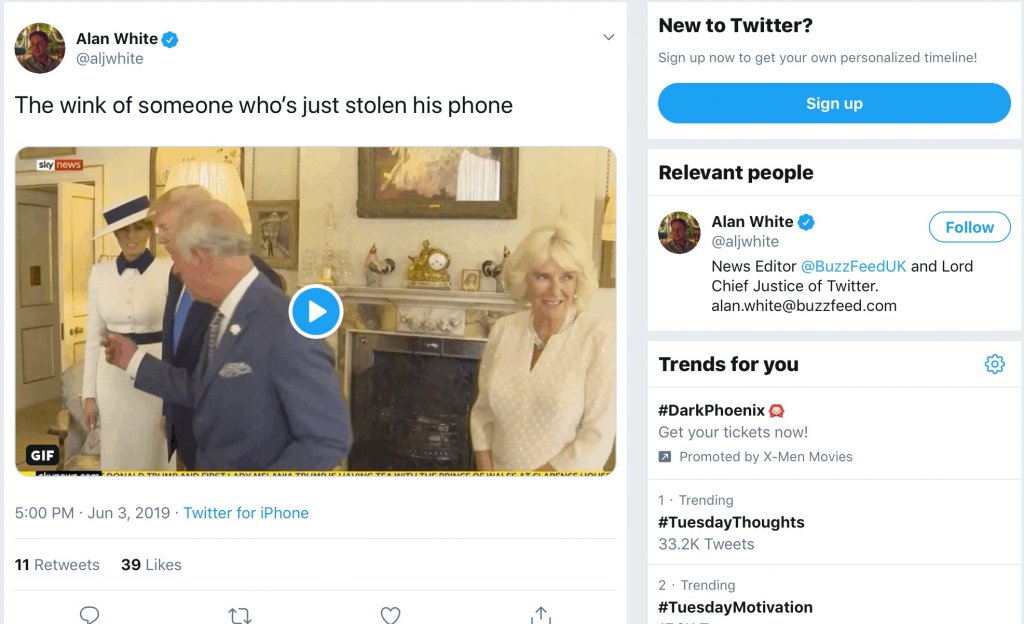
Task: Click the promoted arrow icon under #DarkPhoenix
Action: 665,457
